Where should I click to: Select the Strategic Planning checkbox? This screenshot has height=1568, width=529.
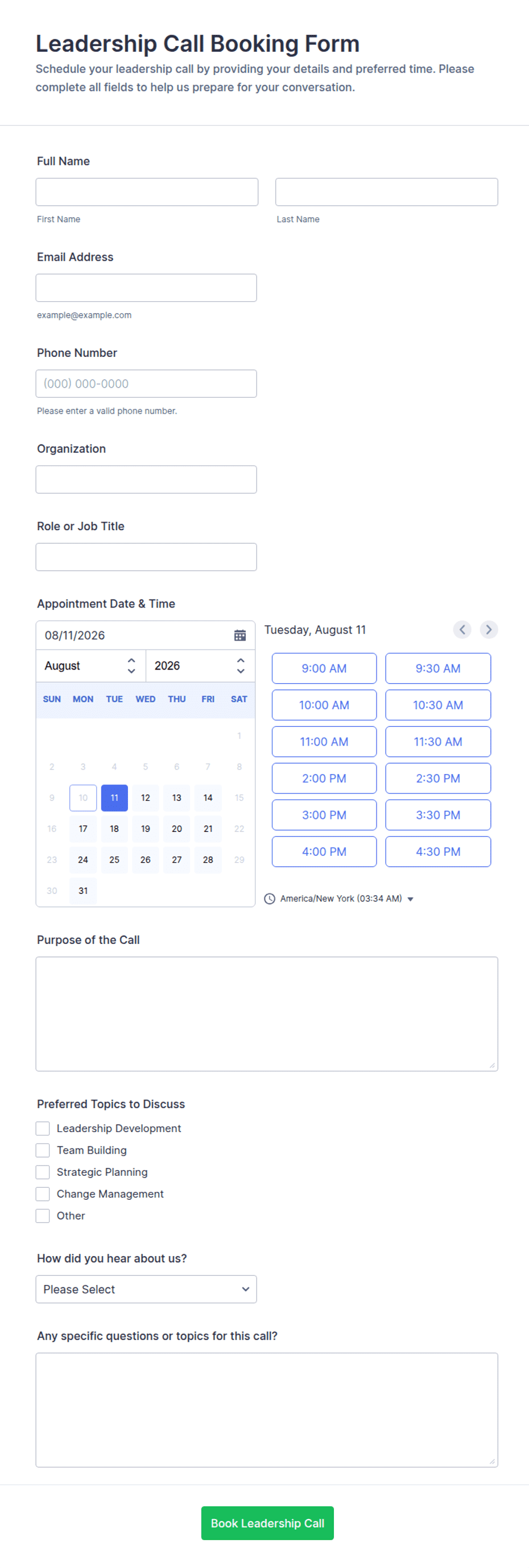click(x=43, y=1172)
